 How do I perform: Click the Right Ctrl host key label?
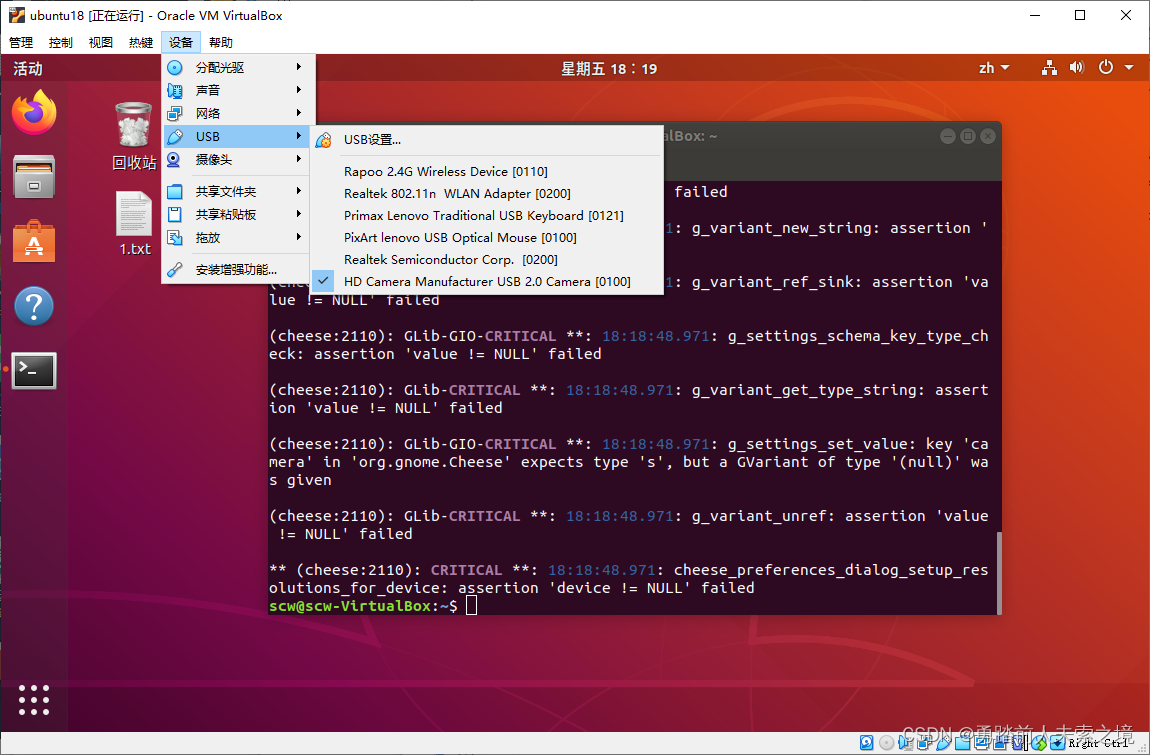1098,743
